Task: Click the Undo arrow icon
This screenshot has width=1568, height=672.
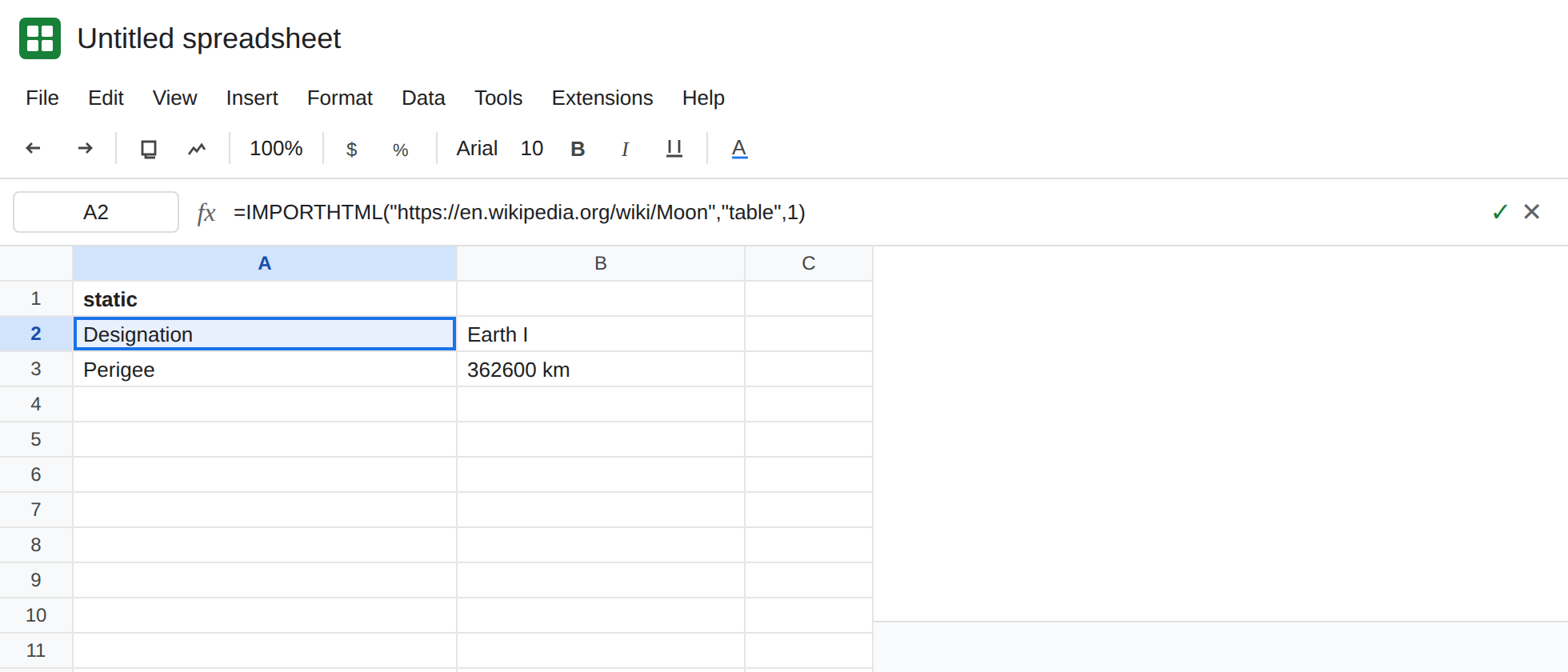Action: tap(34, 148)
